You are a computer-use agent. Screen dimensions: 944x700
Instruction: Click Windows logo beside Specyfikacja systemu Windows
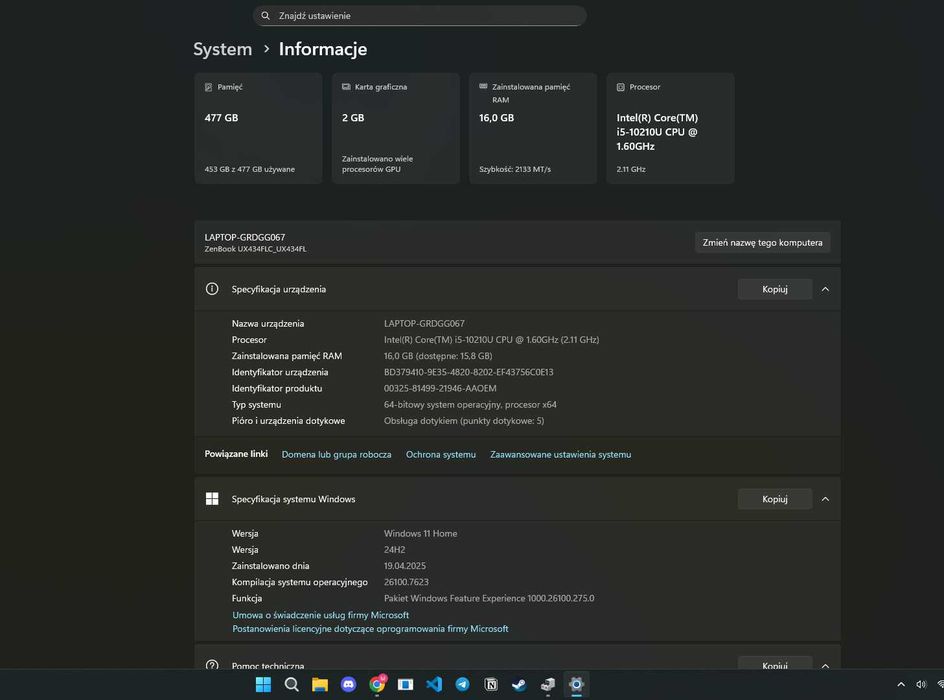pos(212,498)
